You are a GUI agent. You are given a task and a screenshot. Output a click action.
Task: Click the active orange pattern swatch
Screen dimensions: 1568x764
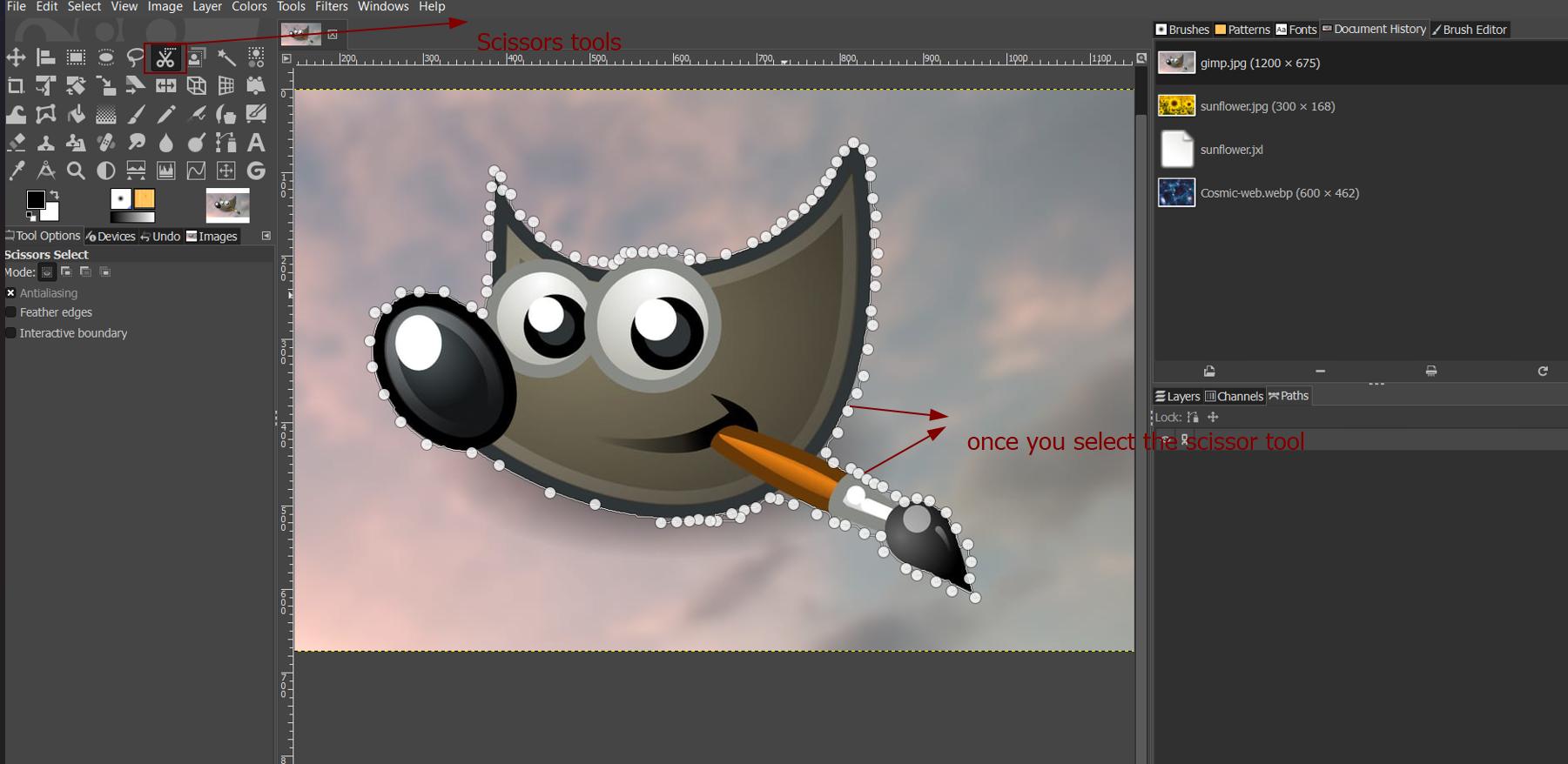coord(145,199)
